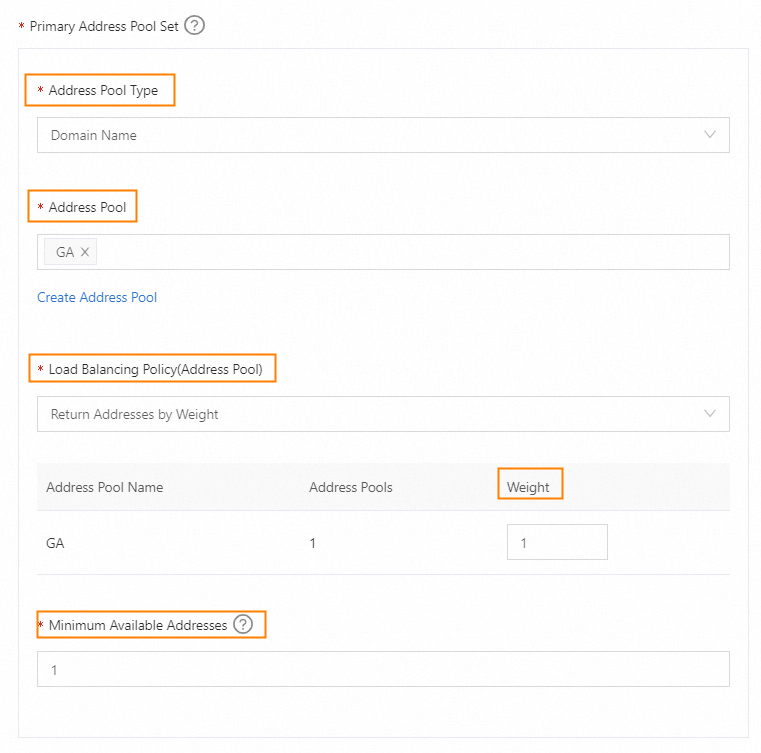The height and width of the screenshot is (753, 761).
Task: Click the help icon beside Primary Address Pool Set
Action: [195, 26]
